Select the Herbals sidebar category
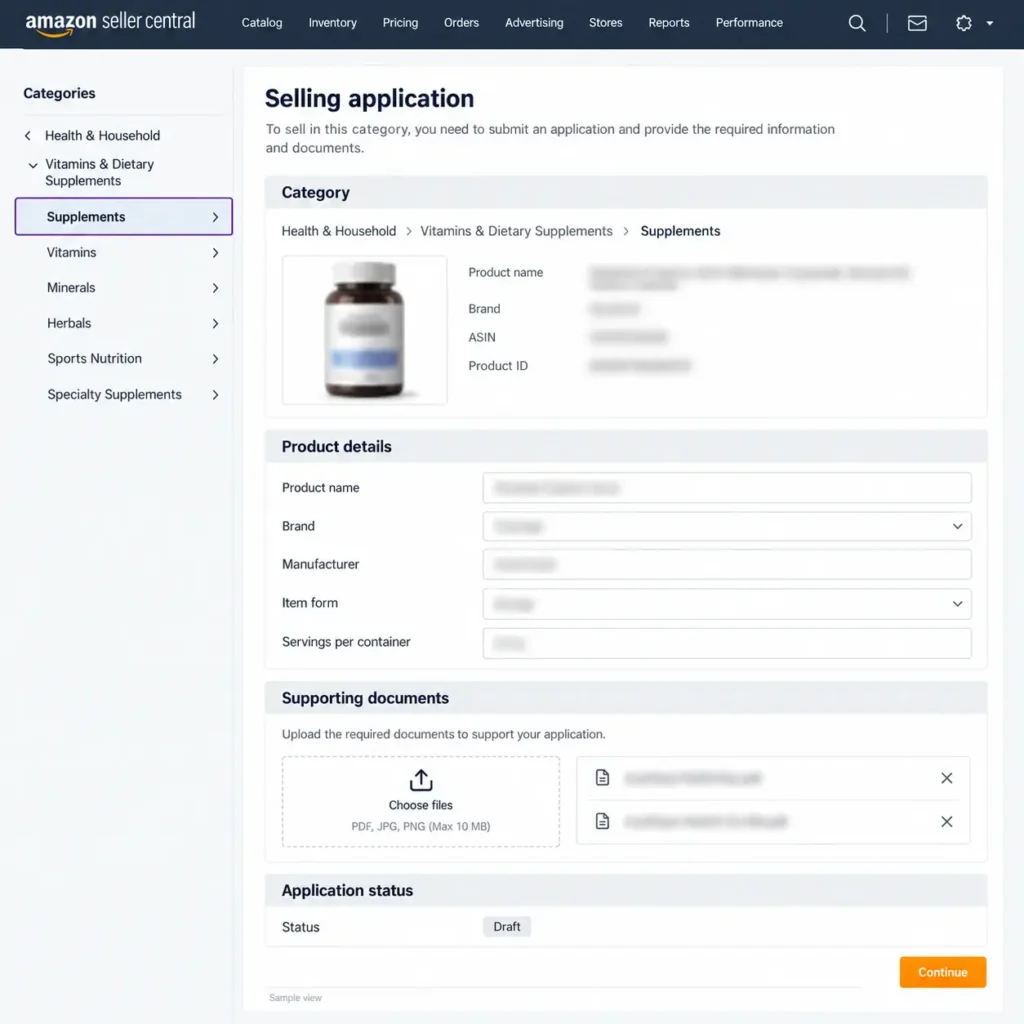Image resolution: width=1024 pixels, height=1024 pixels. coord(69,323)
